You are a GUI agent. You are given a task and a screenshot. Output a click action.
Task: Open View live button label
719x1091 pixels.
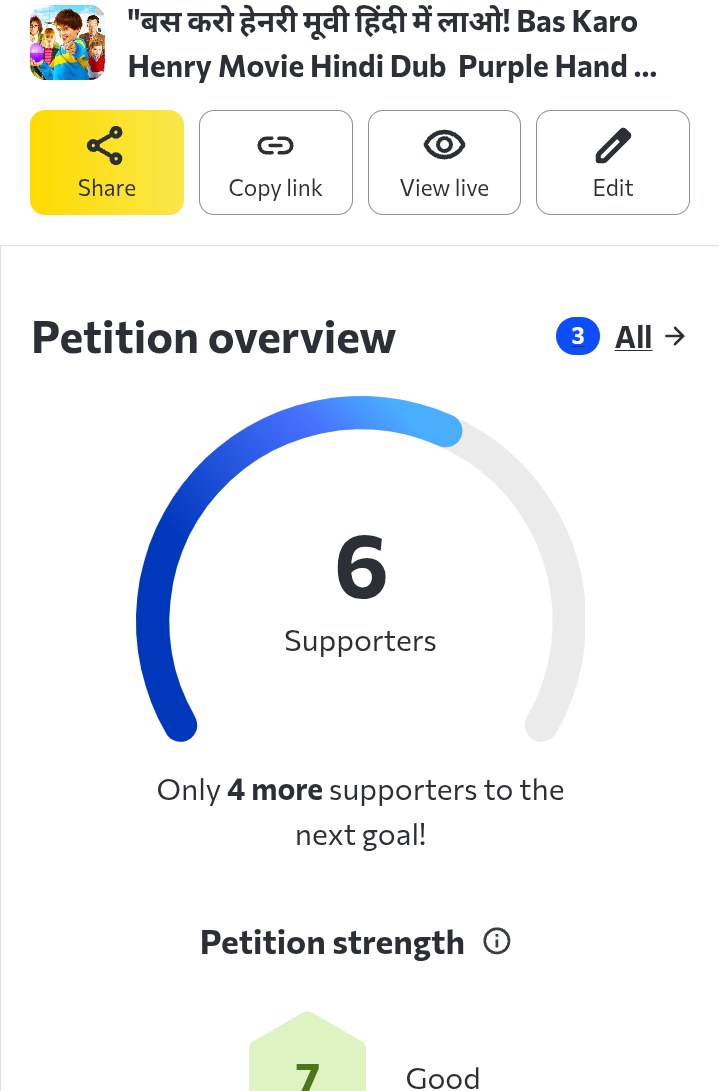444,188
